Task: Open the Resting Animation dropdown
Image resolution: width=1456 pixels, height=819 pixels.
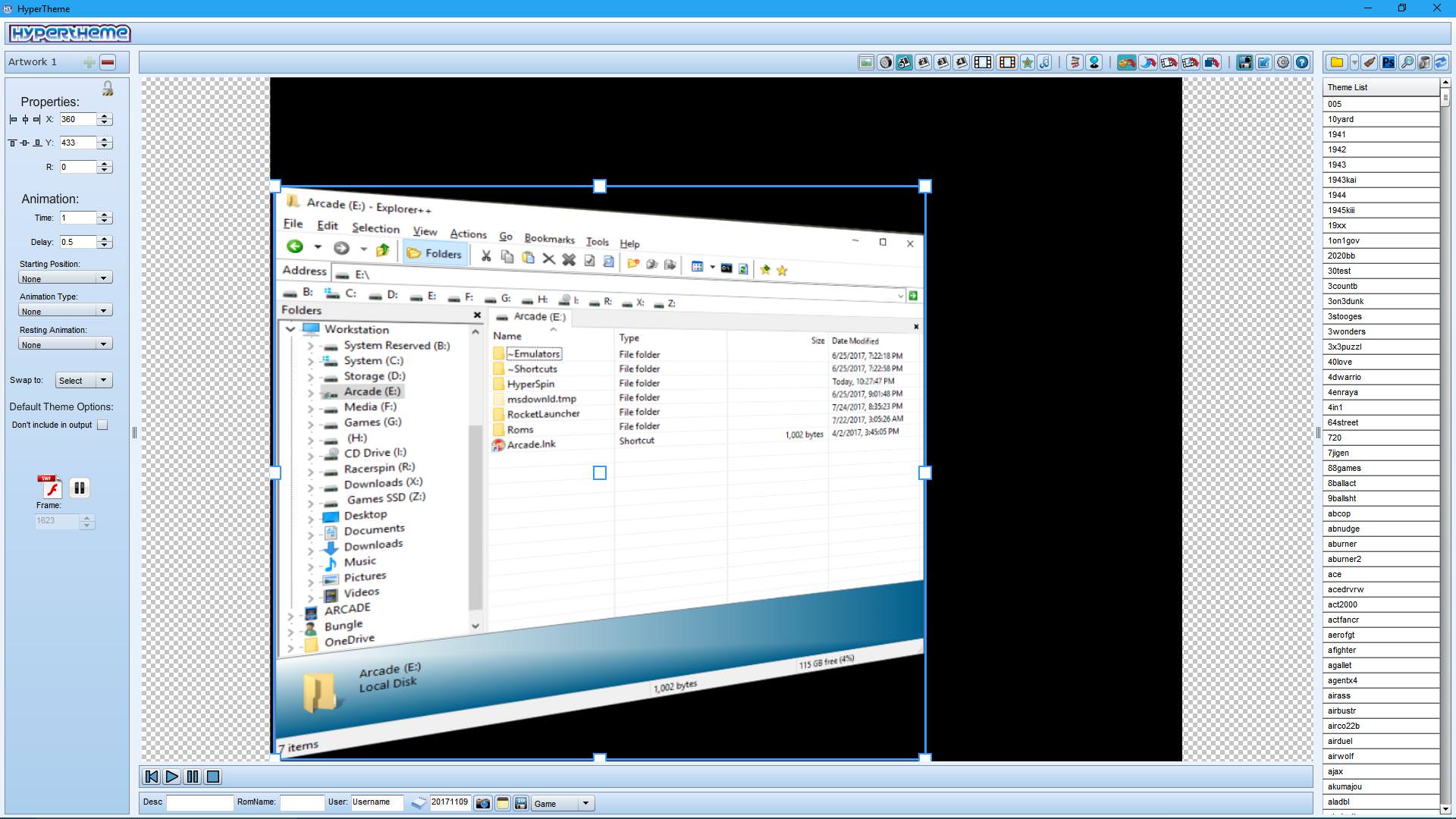Action: [65, 344]
